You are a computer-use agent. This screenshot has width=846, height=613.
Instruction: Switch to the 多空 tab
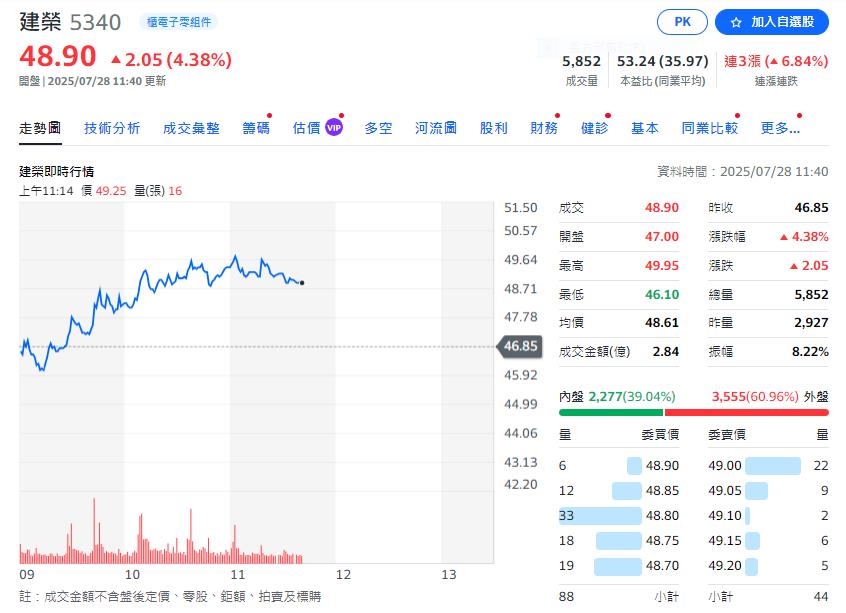378,128
